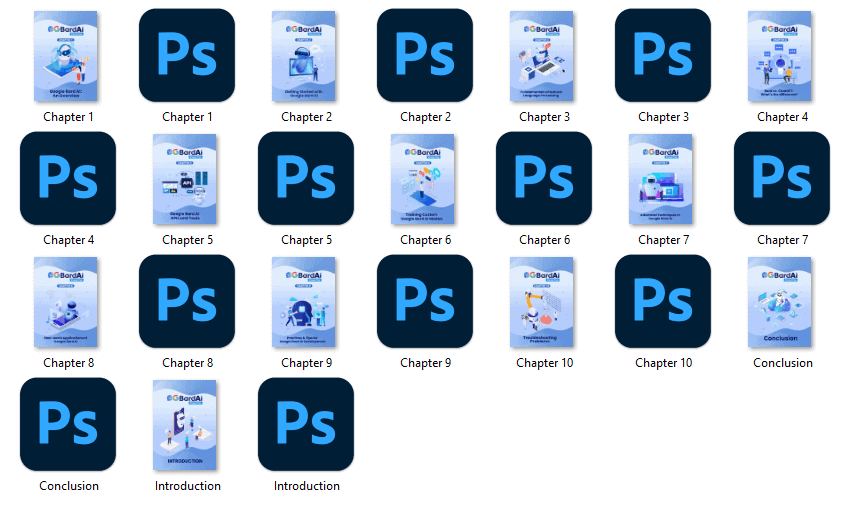851x521 pixels.
Task: Pick the Chapter 7 book cover image thumbnail
Action: coord(661,179)
